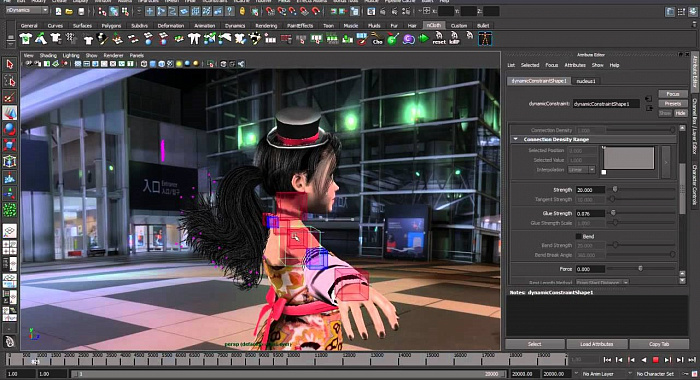700x380 pixels.
Task: Click the Strength value field showing 20.000
Action: pos(590,190)
